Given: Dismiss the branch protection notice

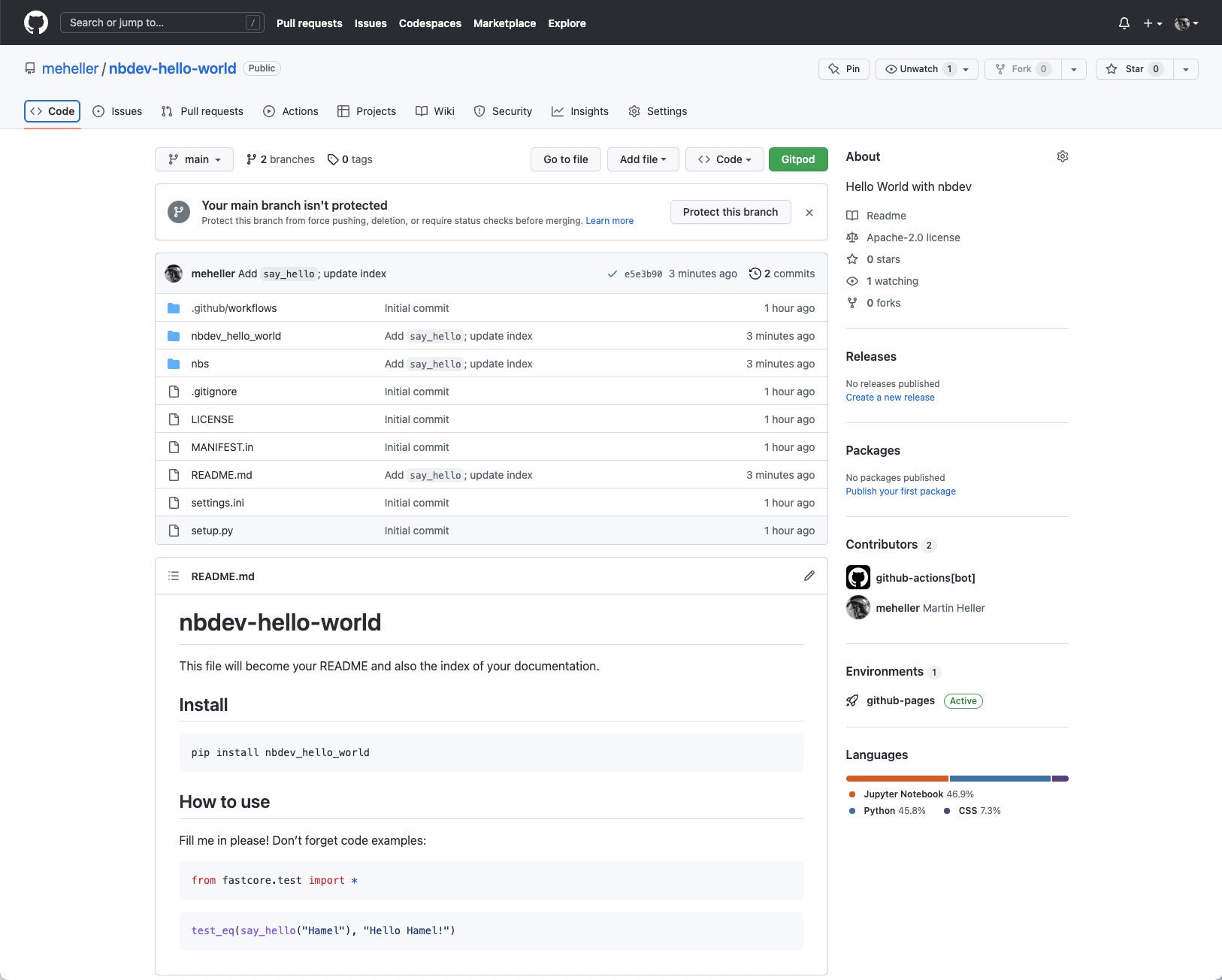Looking at the screenshot, I should [x=809, y=213].
